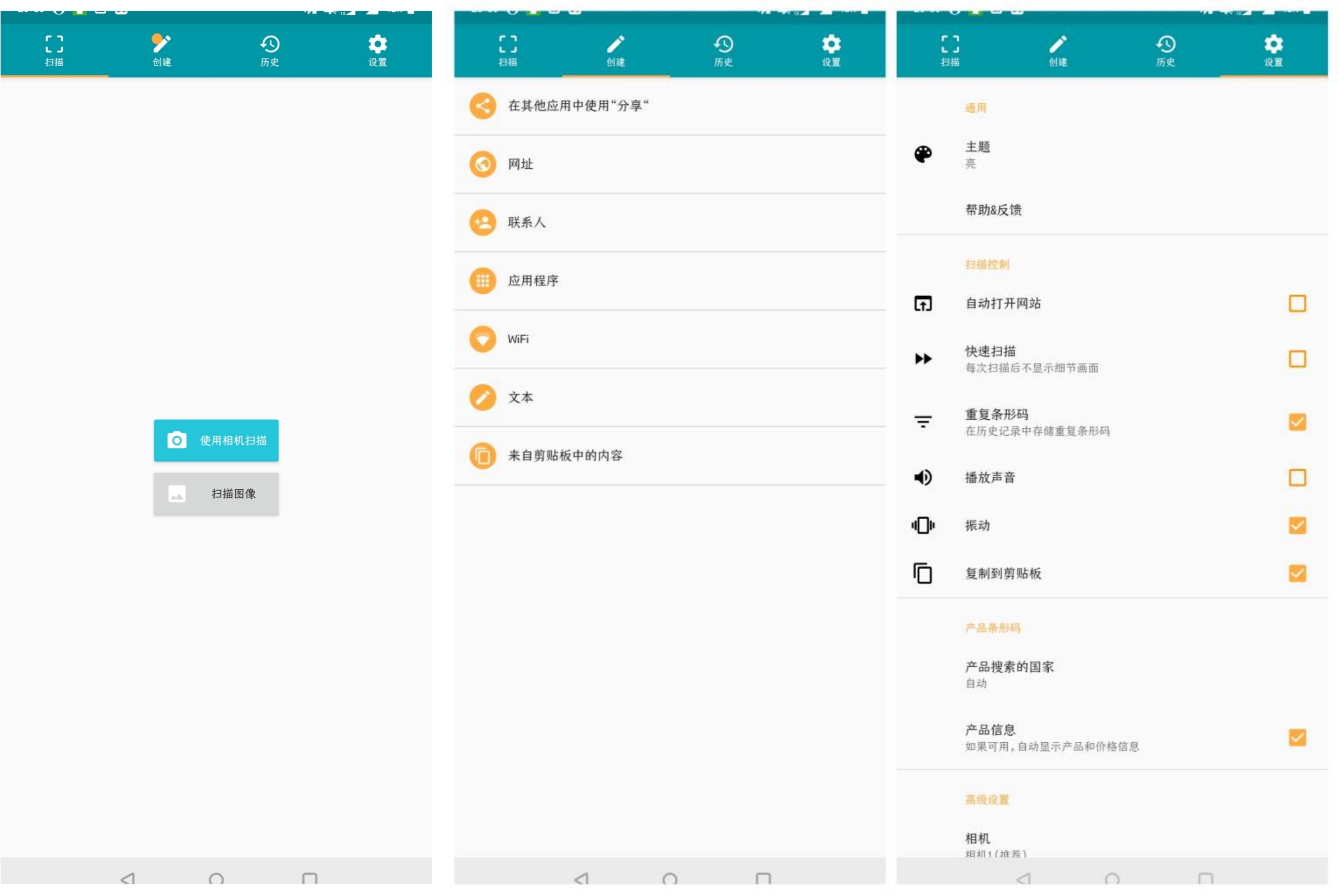Tap the Android home button on left screen
1339x896 pixels.
pos(216,878)
